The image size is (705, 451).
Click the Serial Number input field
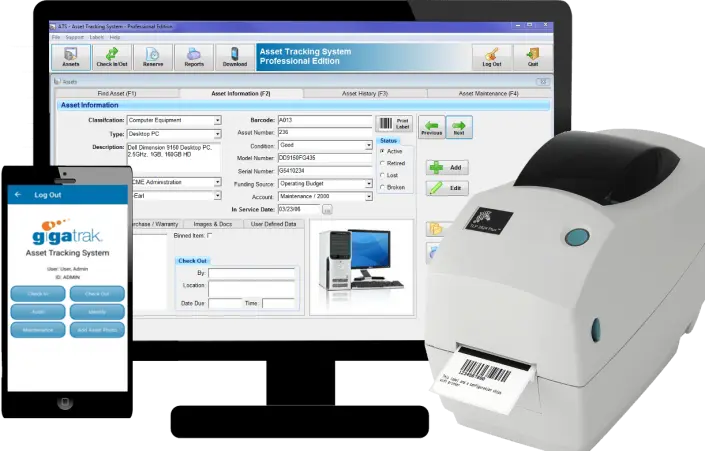click(325, 171)
